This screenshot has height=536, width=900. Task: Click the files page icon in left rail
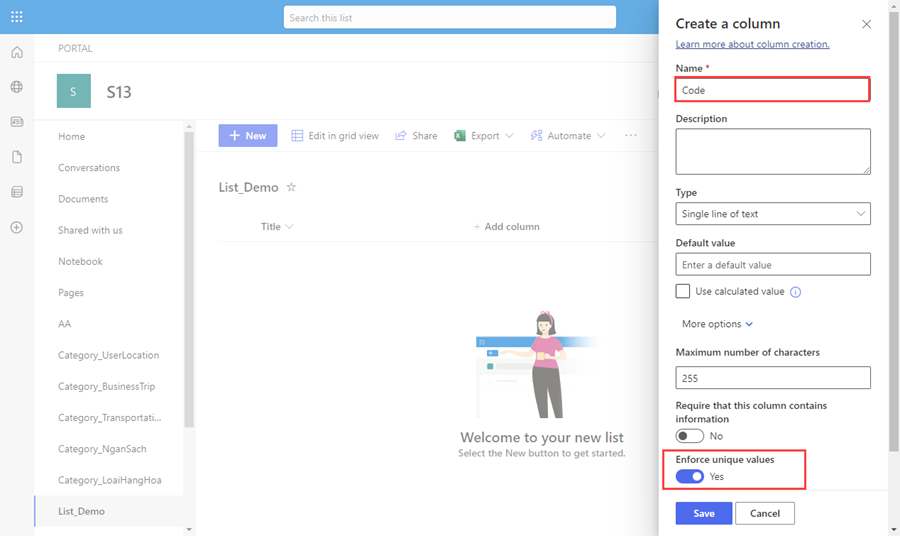[17, 157]
